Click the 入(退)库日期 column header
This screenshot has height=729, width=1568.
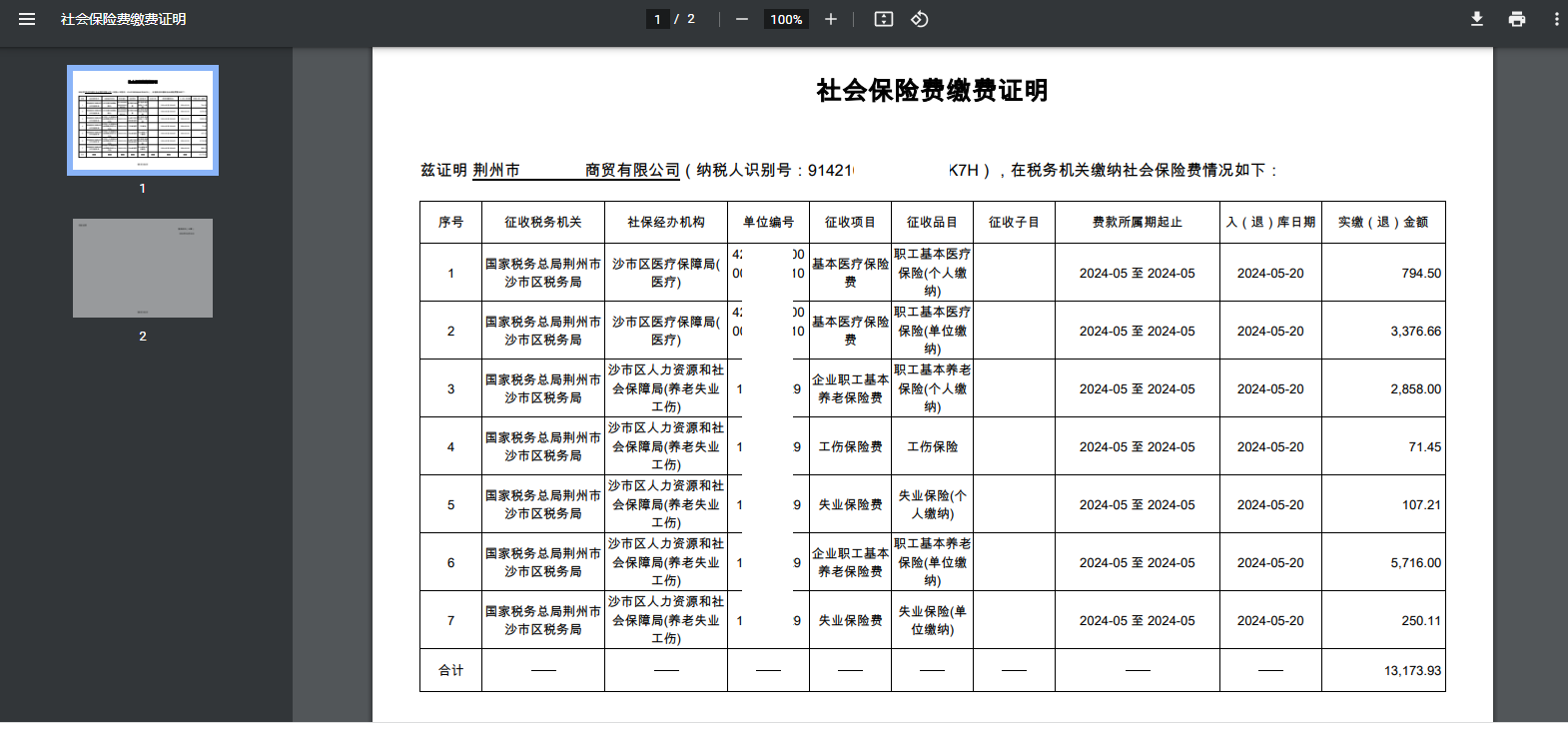(1270, 222)
